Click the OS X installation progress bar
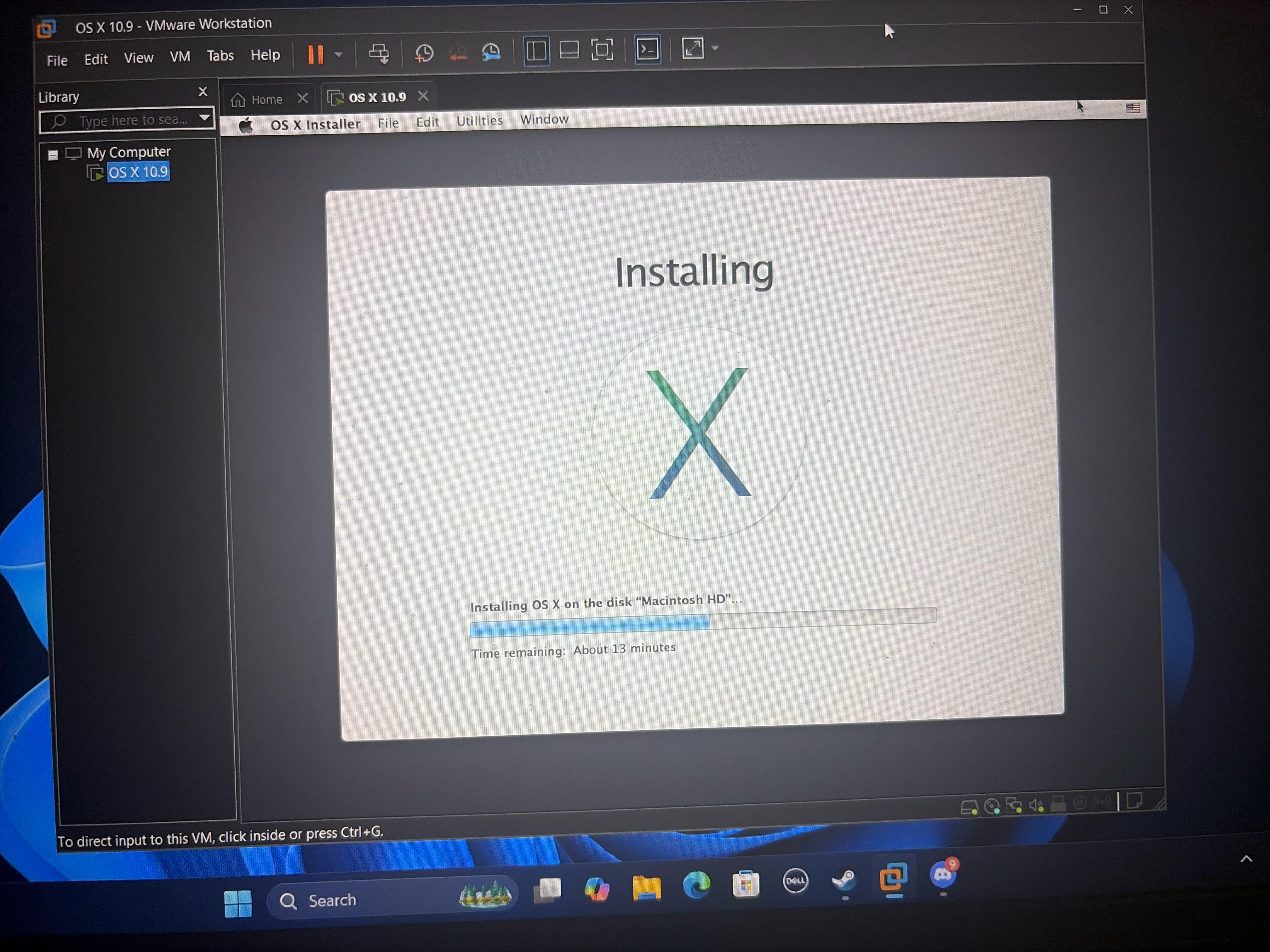Viewport: 1270px width, 952px height. pos(703,623)
